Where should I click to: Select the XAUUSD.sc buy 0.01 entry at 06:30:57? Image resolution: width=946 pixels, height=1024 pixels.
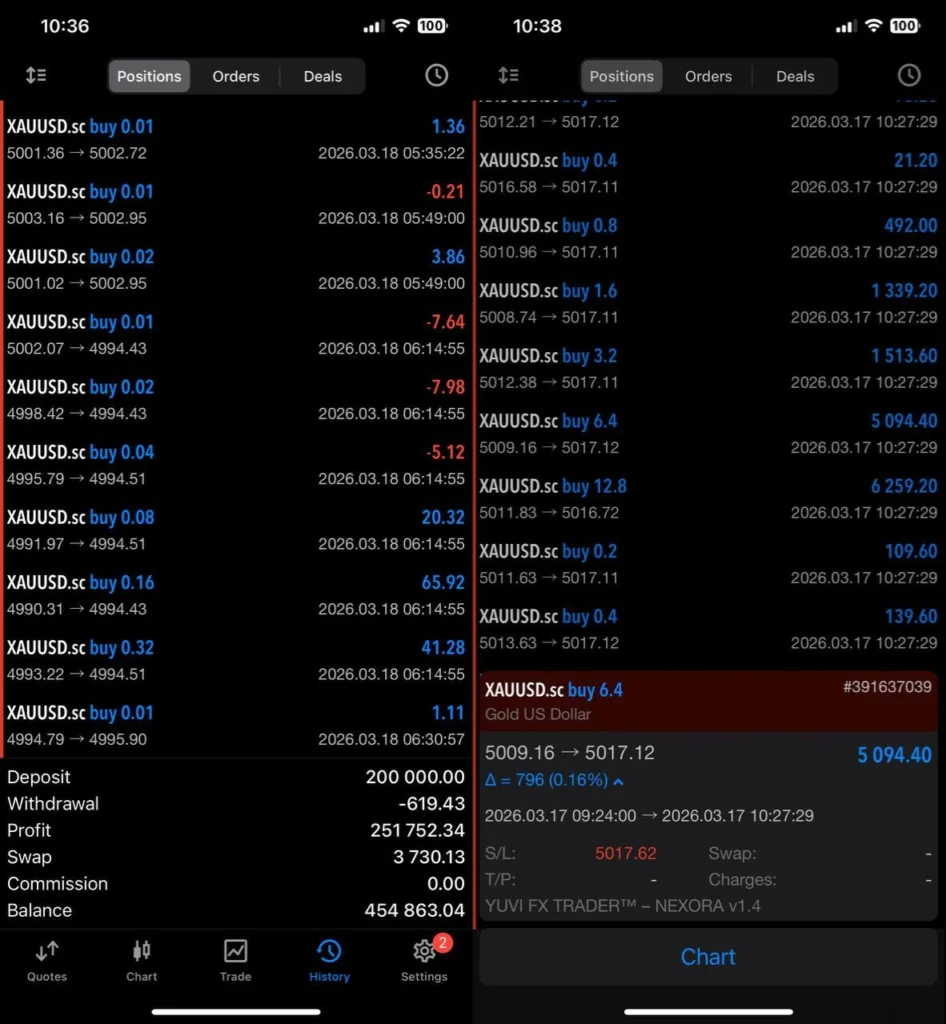236,724
